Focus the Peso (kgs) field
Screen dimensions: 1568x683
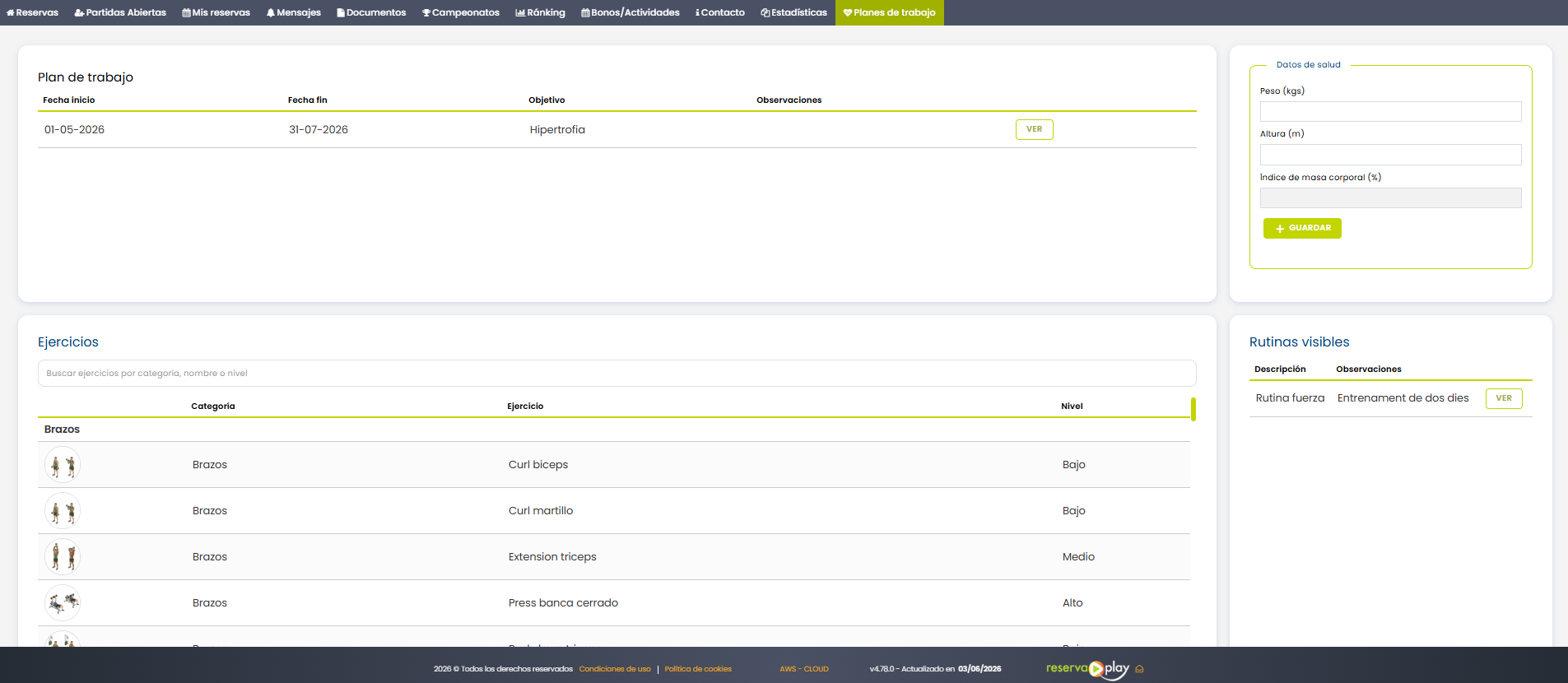(1391, 112)
